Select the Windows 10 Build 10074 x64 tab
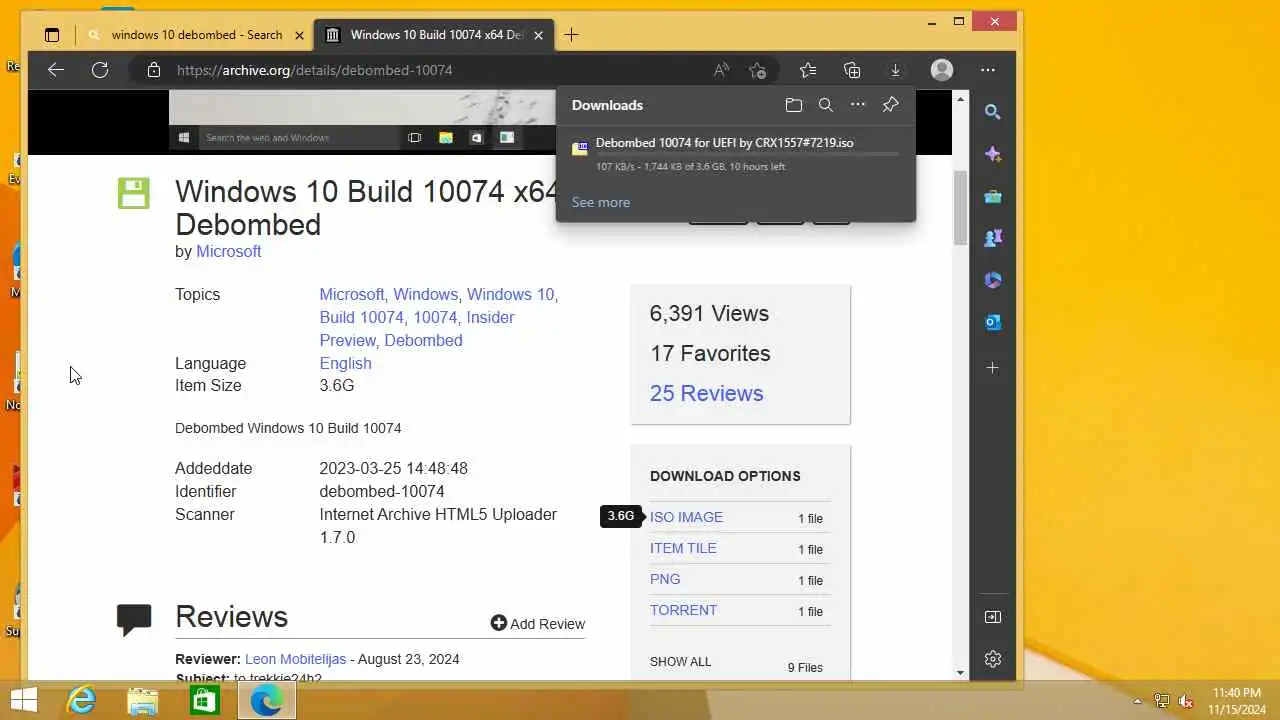Screen dimensions: 1280x720 click(x=435, y=35)
